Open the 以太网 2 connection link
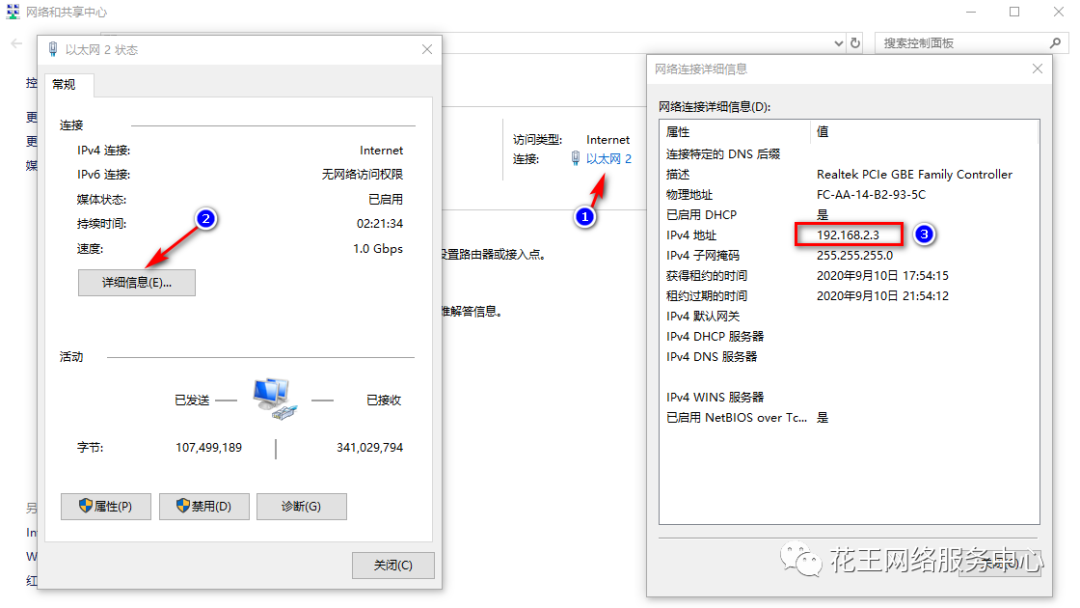 click(608, 158)
